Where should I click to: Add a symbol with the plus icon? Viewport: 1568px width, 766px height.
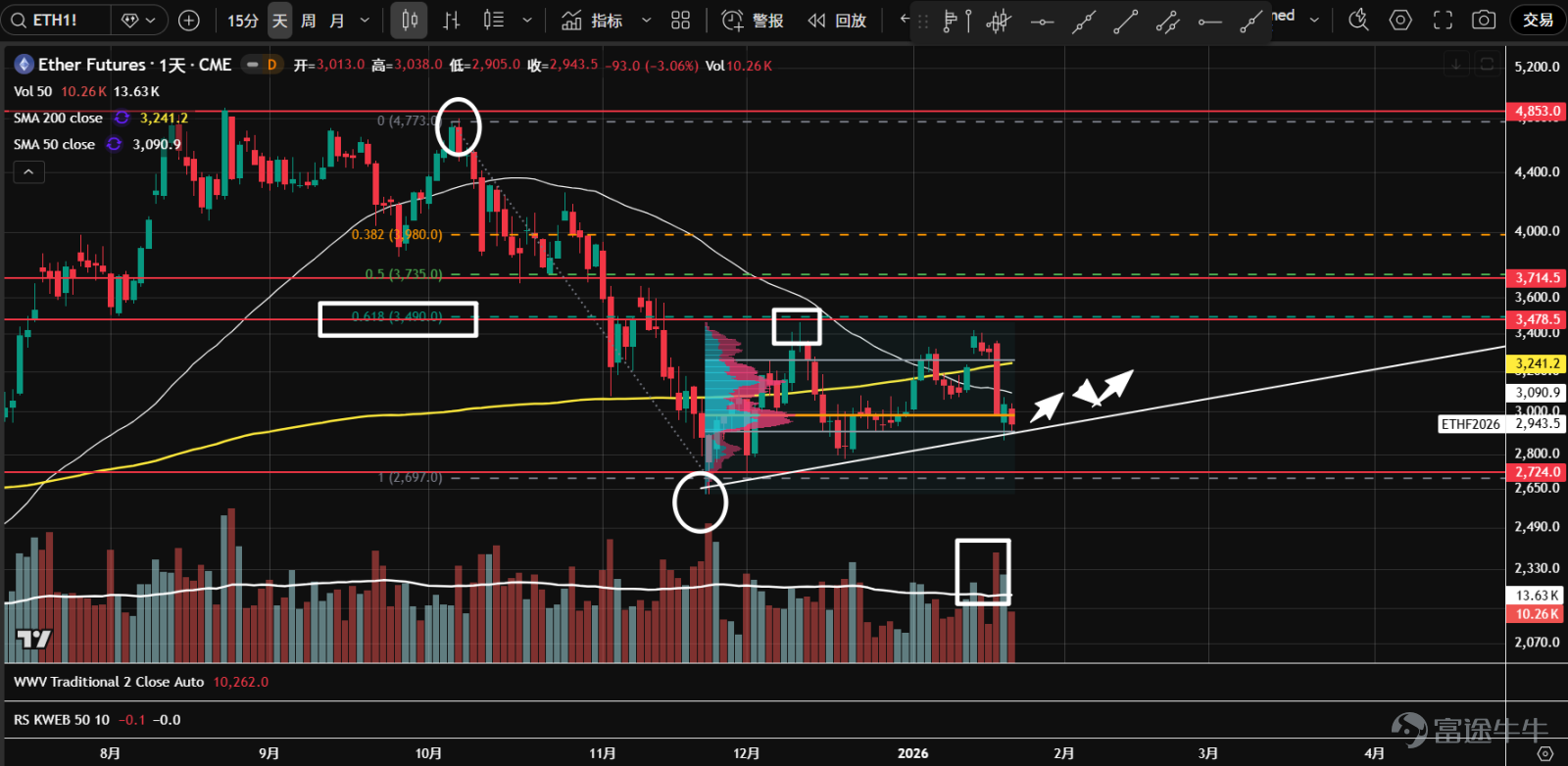(189, 20)
